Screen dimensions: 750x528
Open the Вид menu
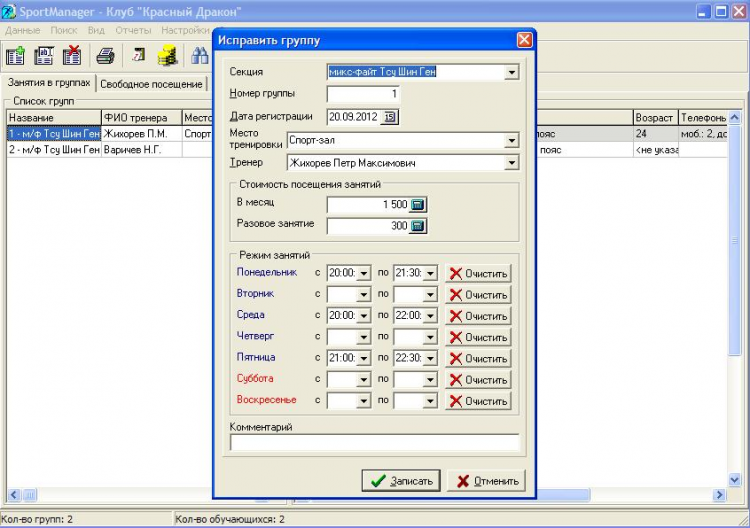tap(96, 30)
